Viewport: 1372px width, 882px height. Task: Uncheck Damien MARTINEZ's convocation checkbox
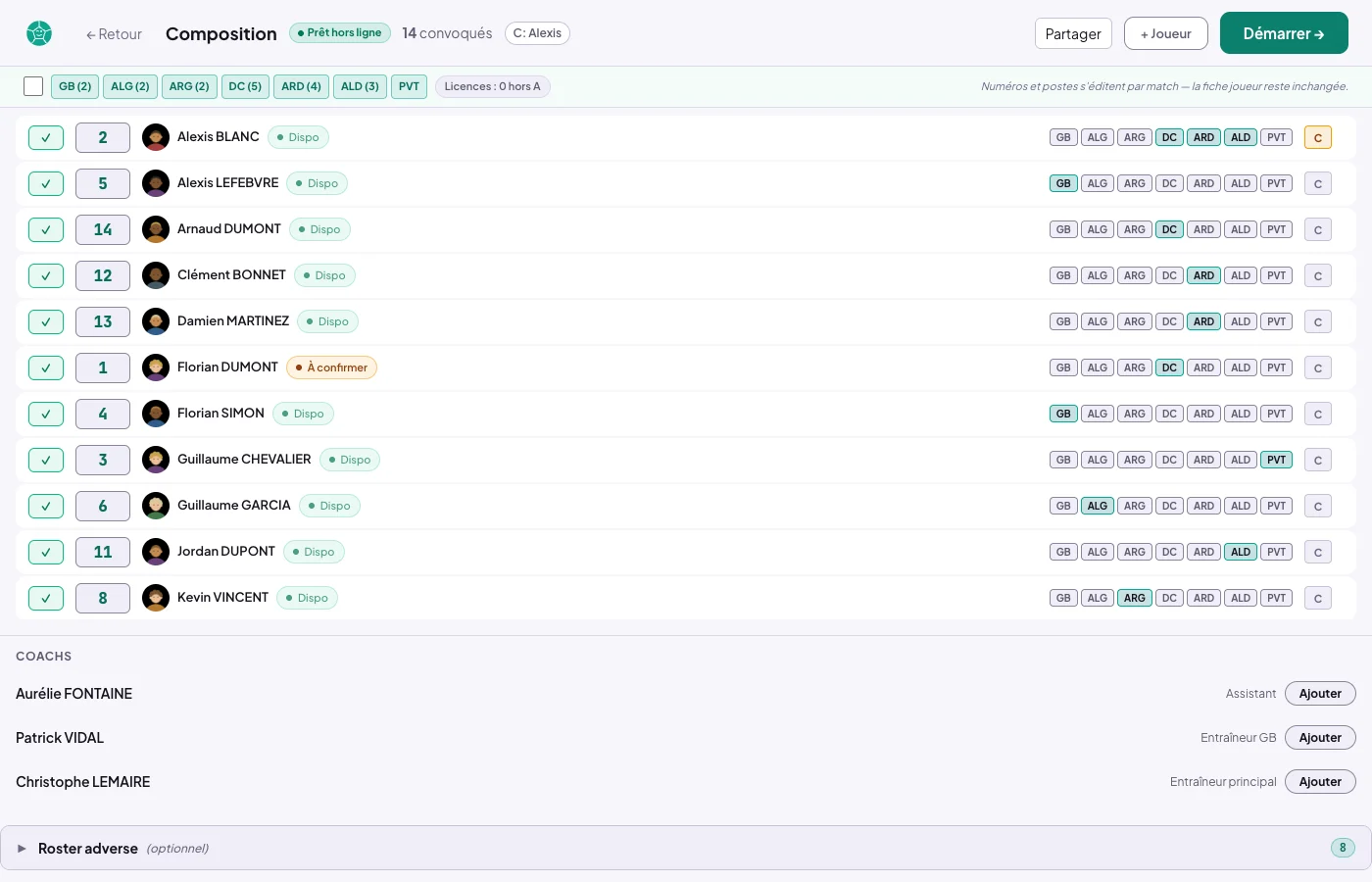46,321
